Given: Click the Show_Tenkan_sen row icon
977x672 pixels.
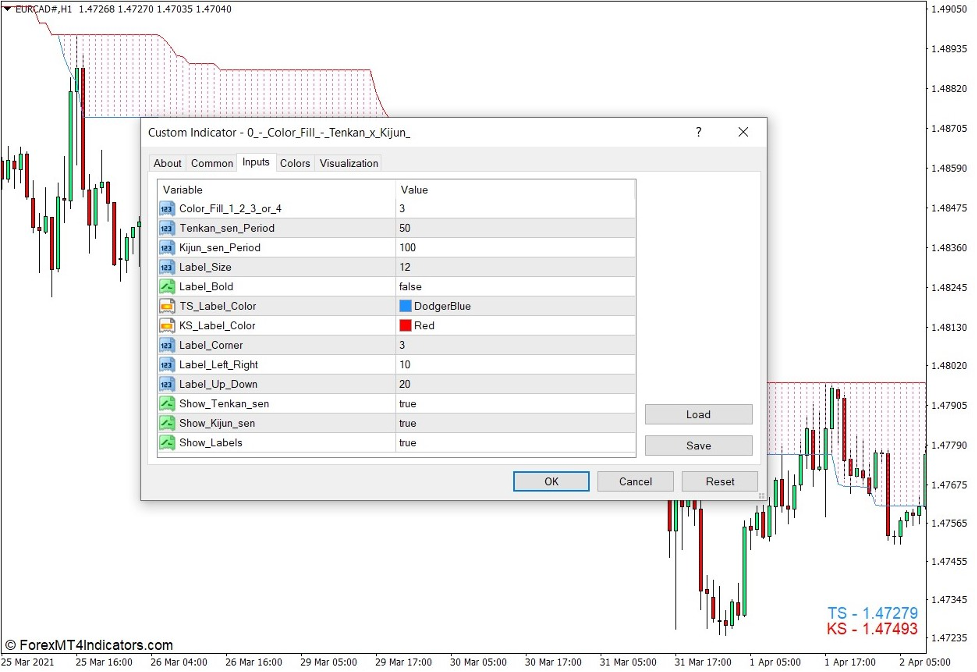Looking at the screenshot, I should coord(167,404).
